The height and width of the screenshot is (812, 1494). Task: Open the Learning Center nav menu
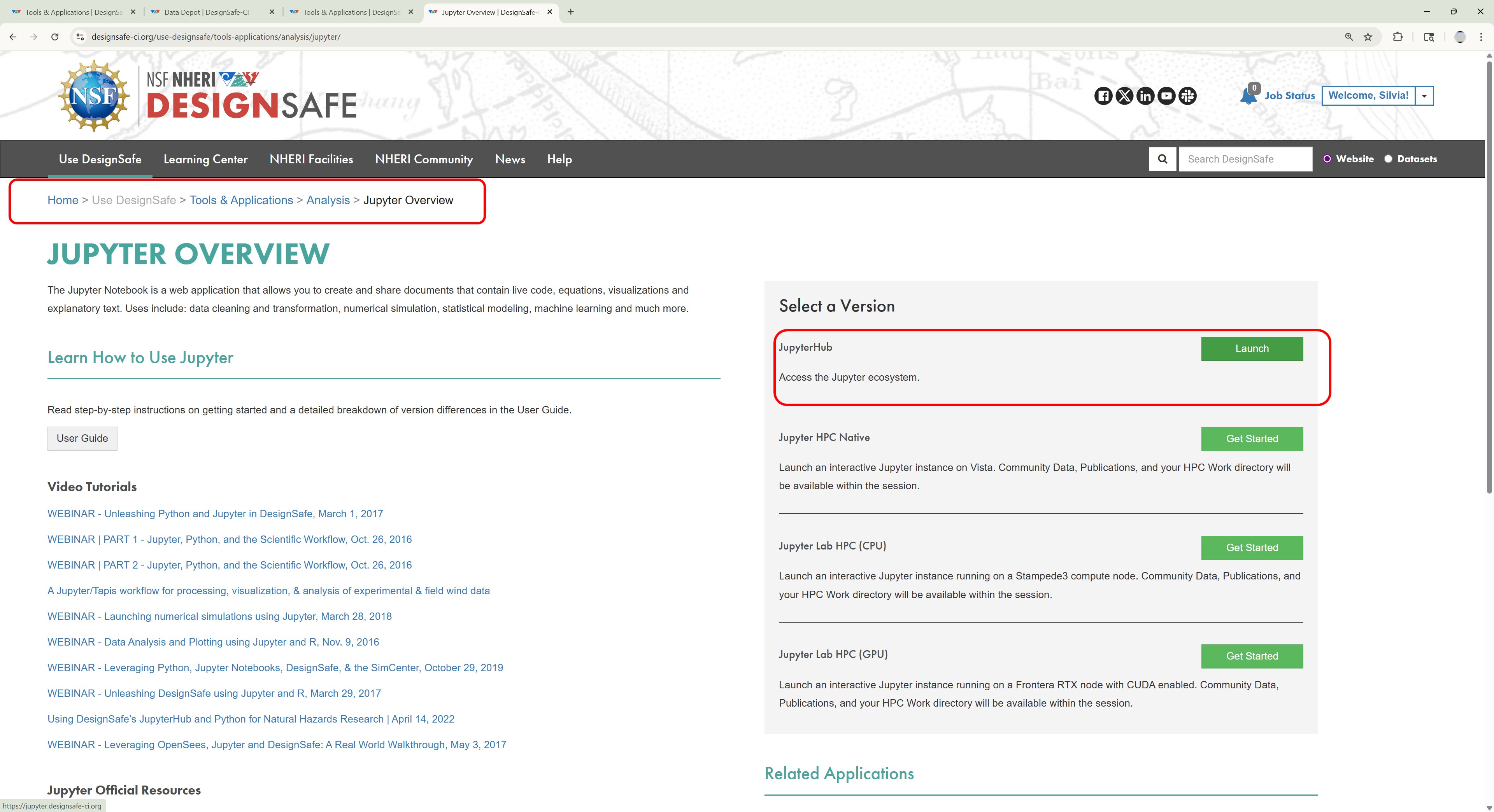point(205,159)
